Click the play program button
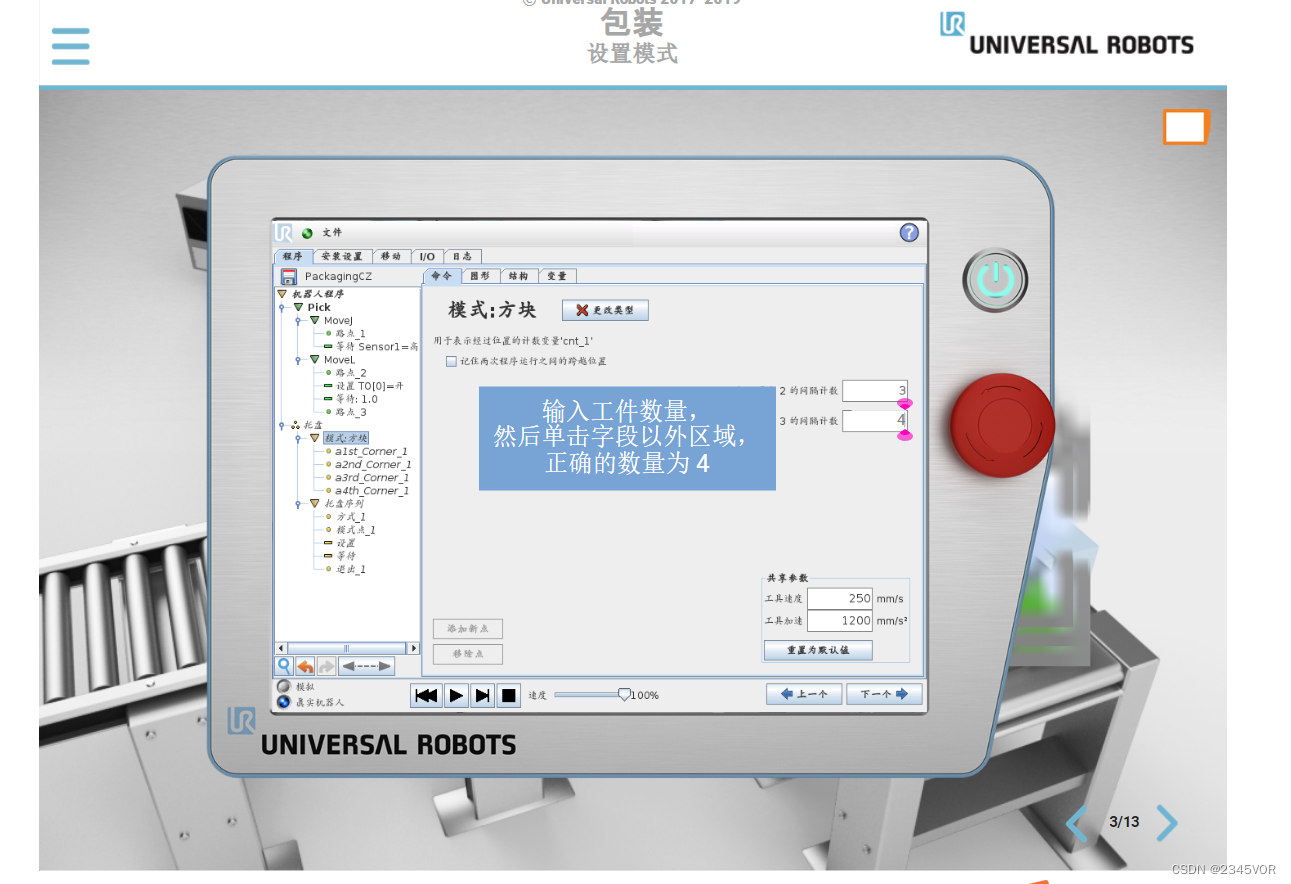 tap(456, 695)
